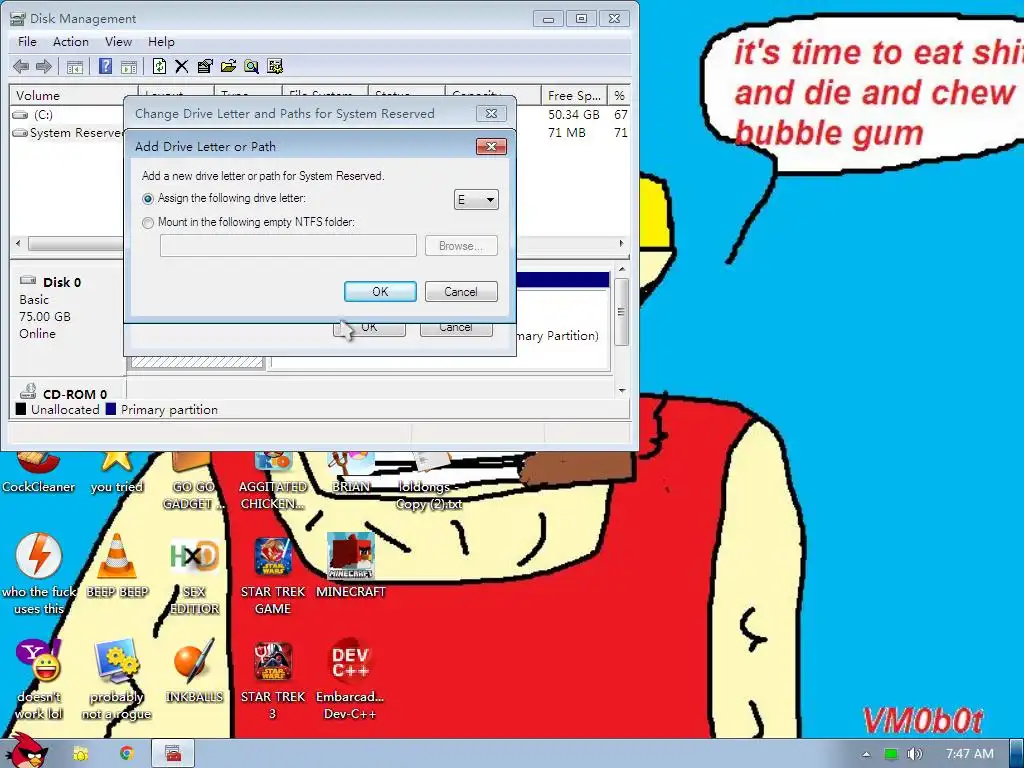The image size is (1024, 768).
Task: Show hidden tray icons arrow
Action: point(867,754)
